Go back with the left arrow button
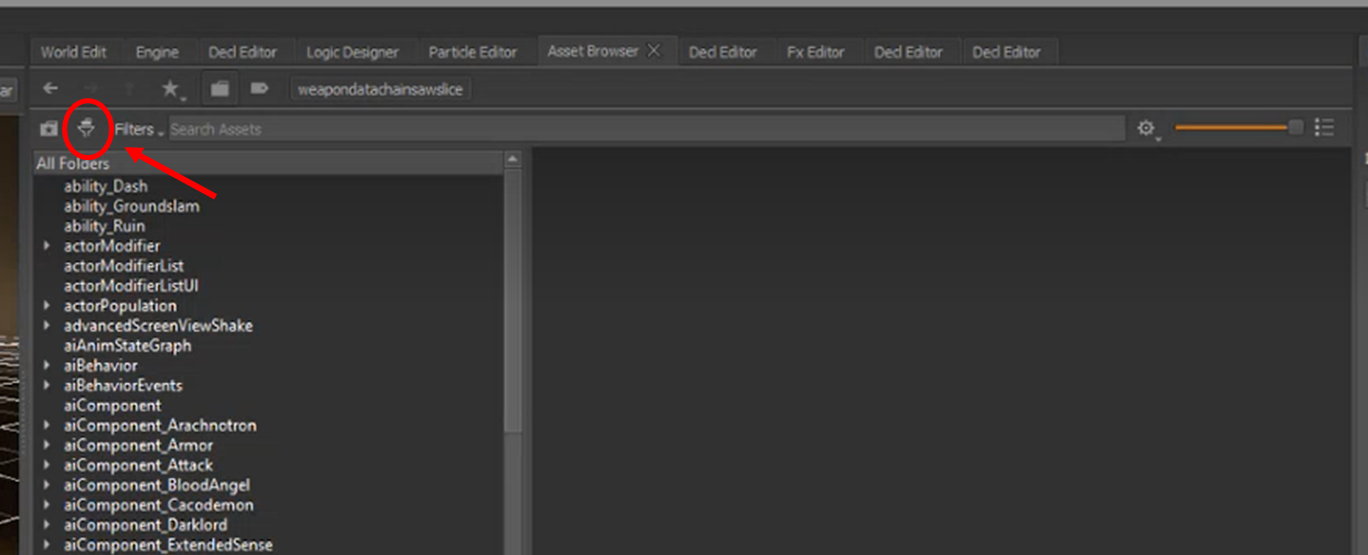 click(50, 89)
